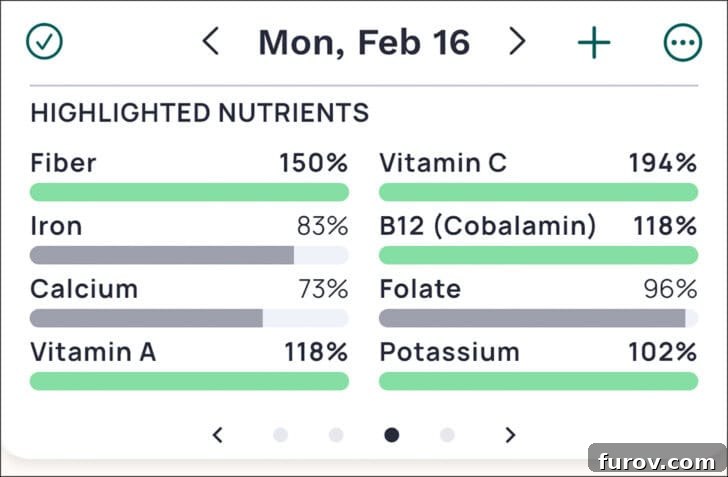
Task: Show previous summary page arrow
Action: [x=217, y=435]
